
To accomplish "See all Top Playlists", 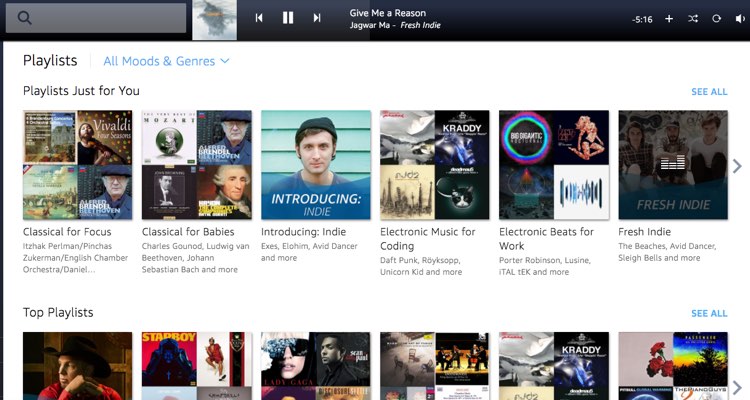I will pos(709,313).
